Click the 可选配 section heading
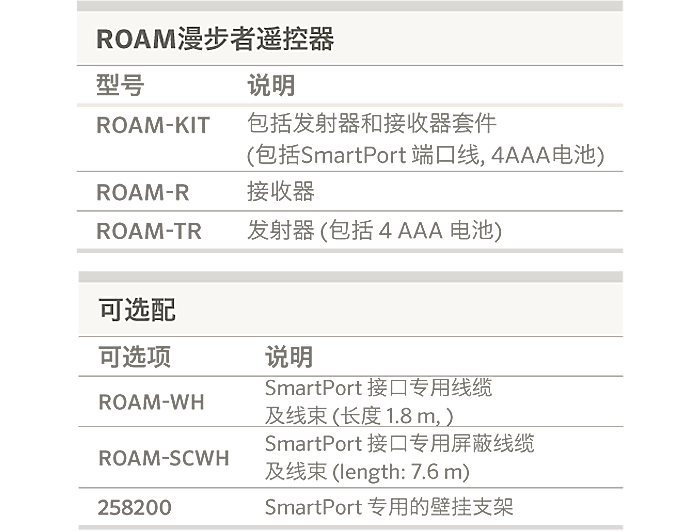Image resolution: width=700 pixels, height=531 pixels. point(137,310)
